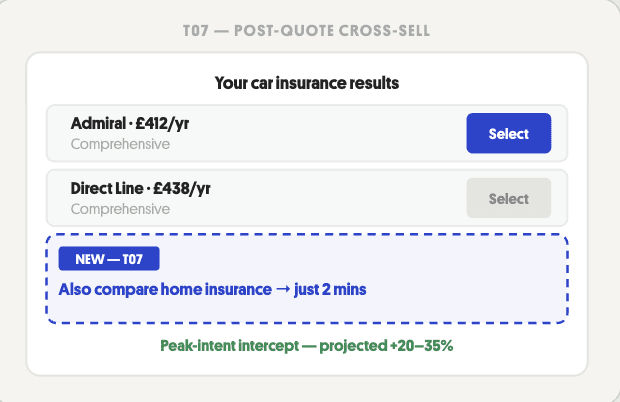The width and height of the screenshot is (620, 402).
Task: Click 'Comprehensive' under the Direct Line quote
Action: [x=120, y=209]
